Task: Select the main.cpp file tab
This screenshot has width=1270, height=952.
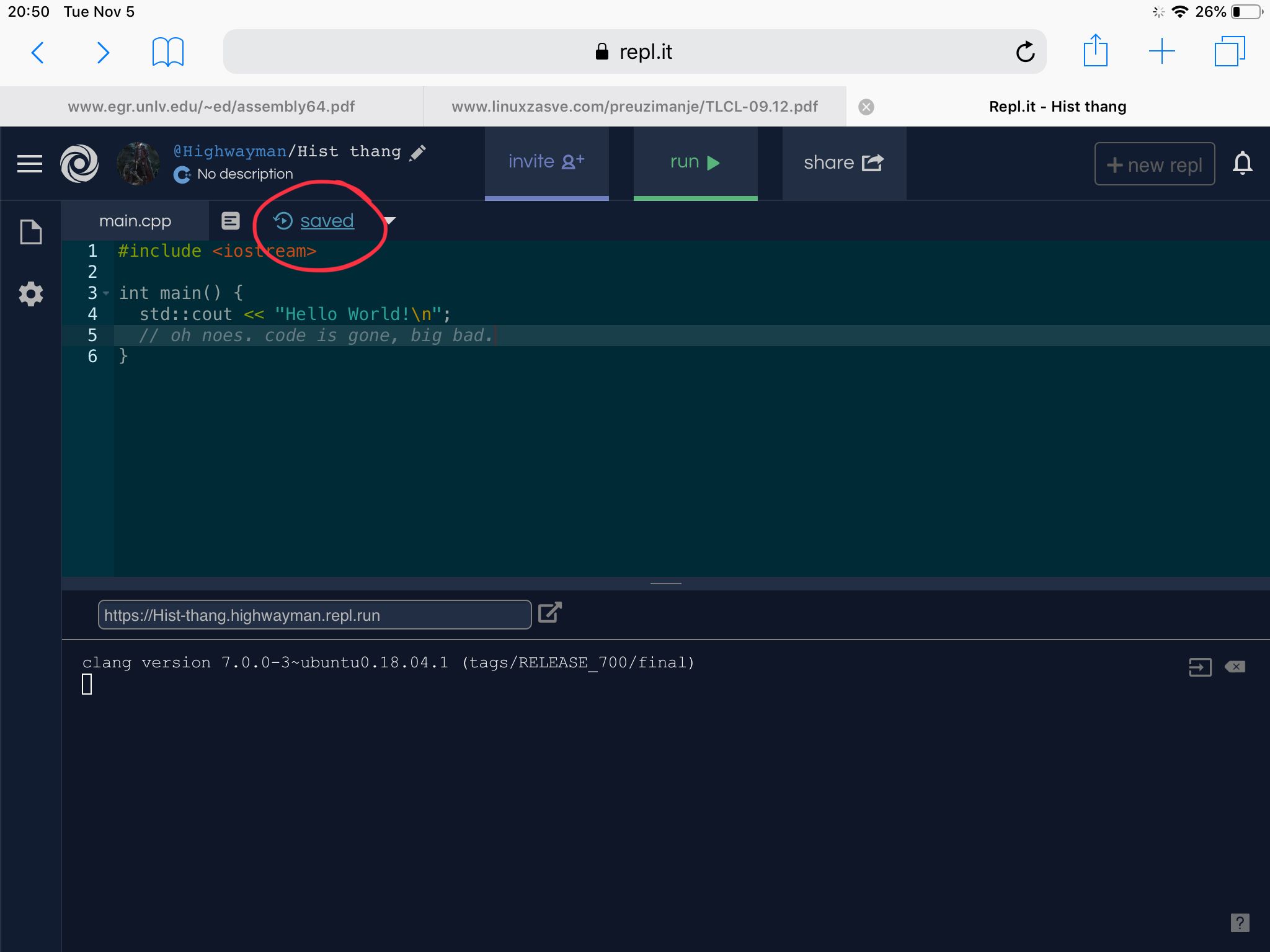Action: [x=135, y=221]
